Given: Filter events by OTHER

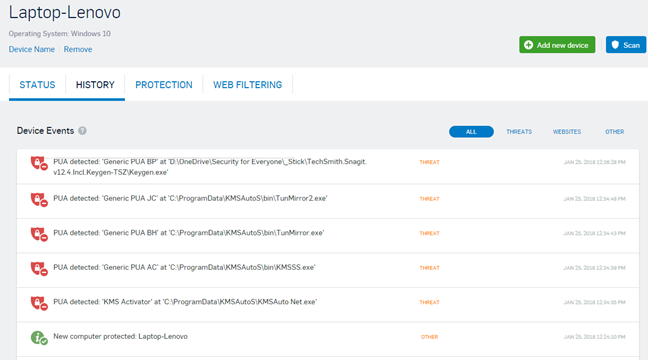Looking at the screenshot, I should pos(615,131).
